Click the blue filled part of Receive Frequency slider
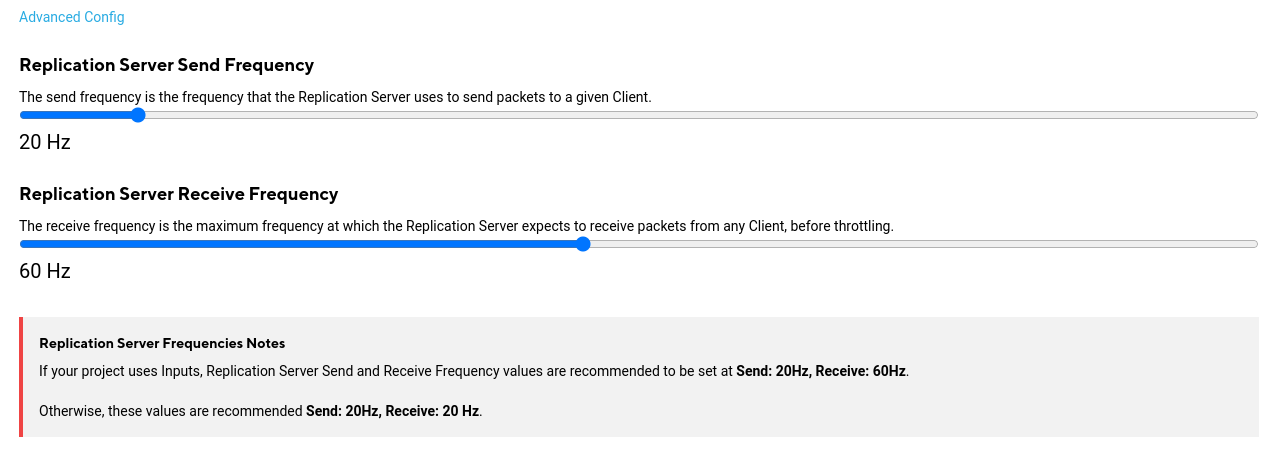The height and width of the screenshot is (460, 1284). (300, 244)
